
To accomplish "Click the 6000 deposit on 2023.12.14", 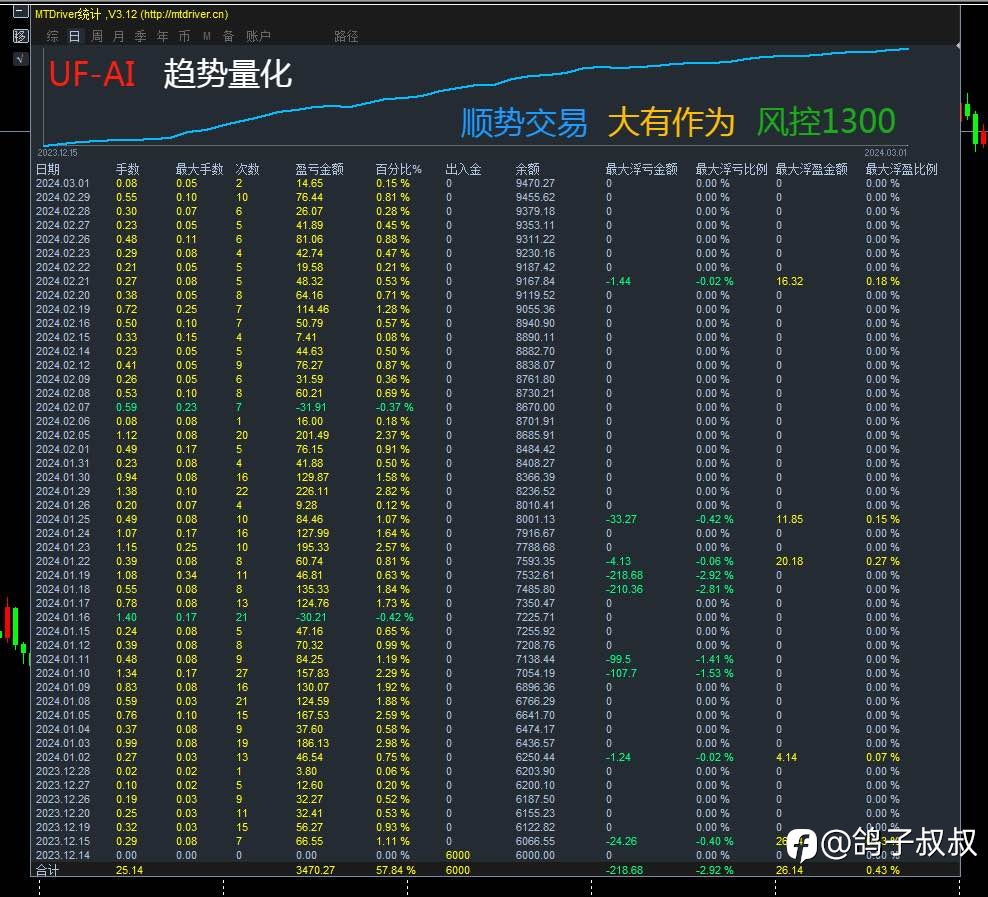I will 457,855.
